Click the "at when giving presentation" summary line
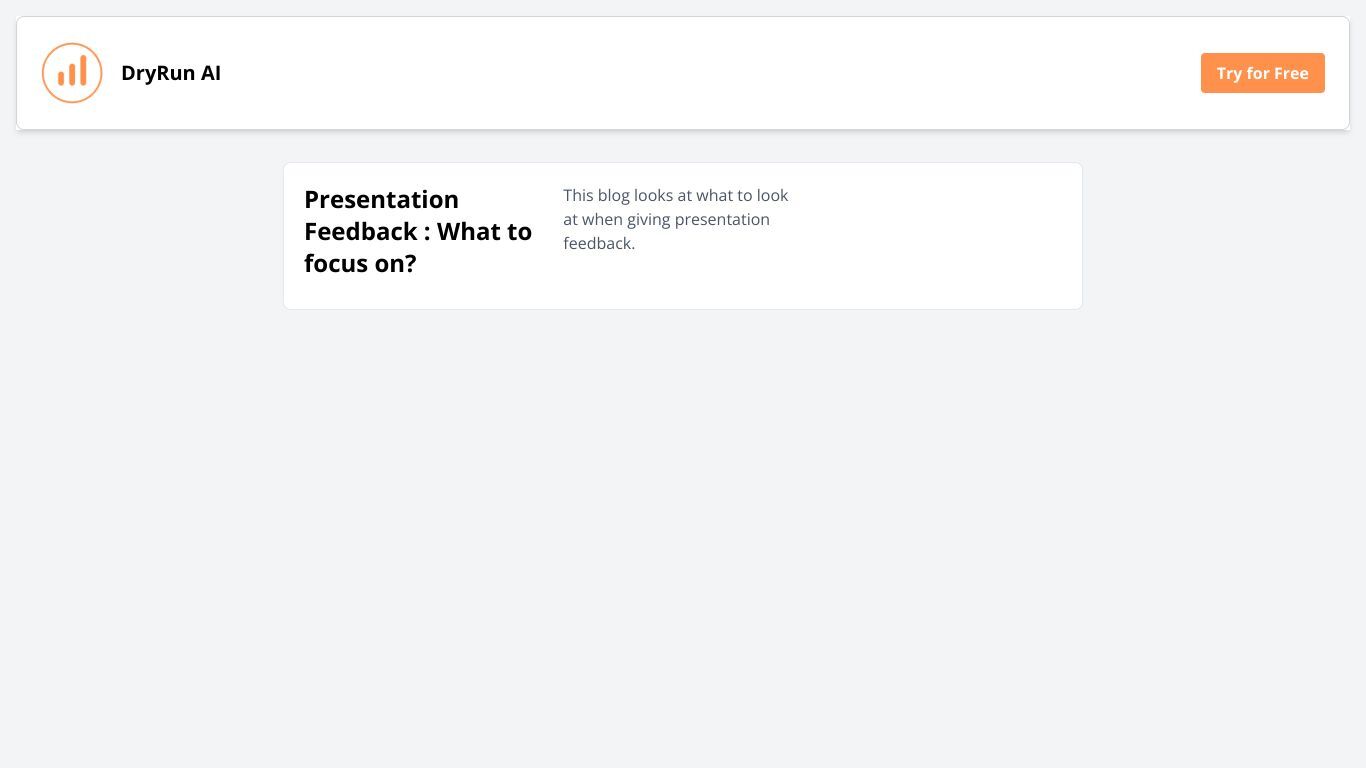 pos(666,219)
